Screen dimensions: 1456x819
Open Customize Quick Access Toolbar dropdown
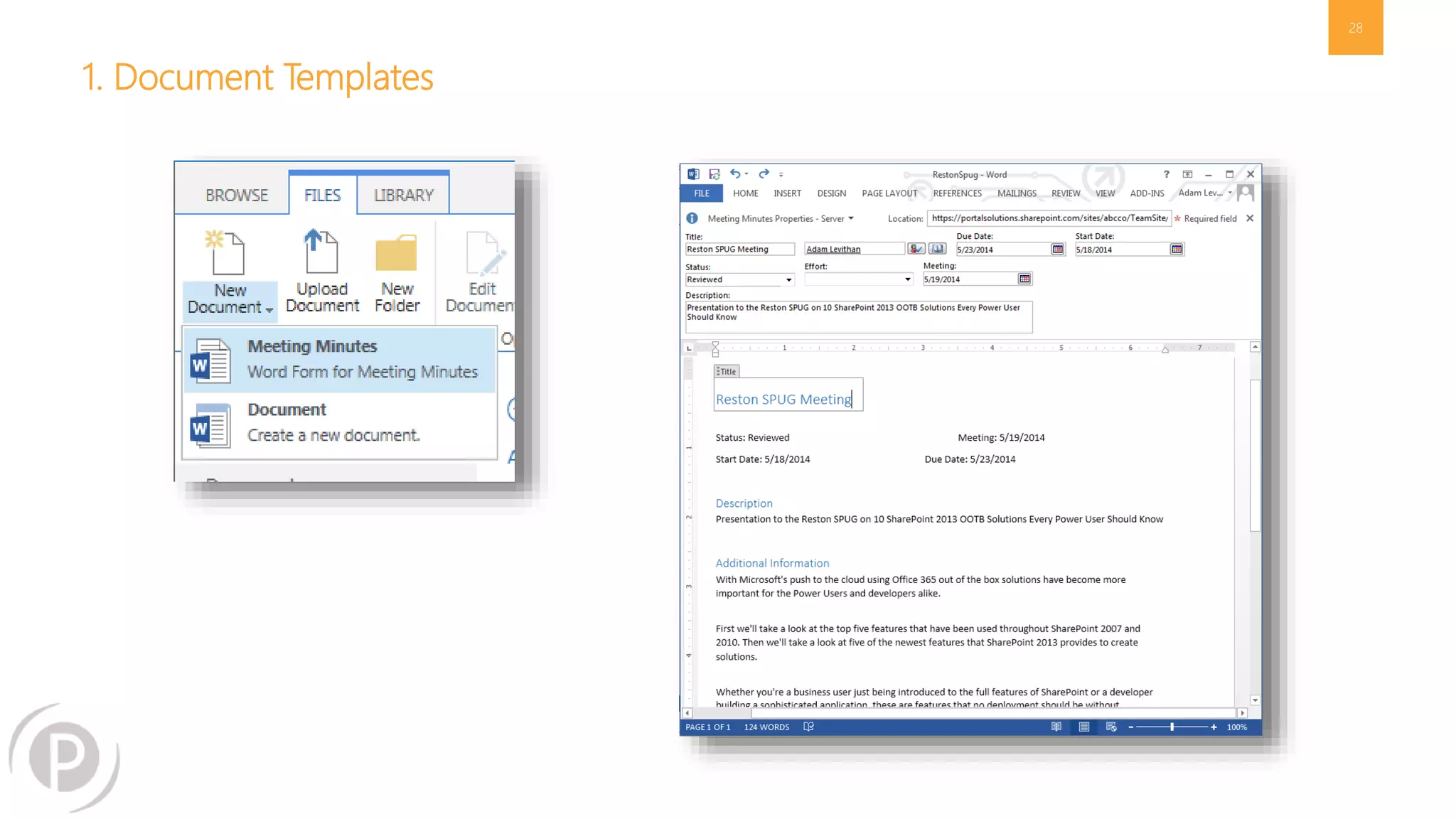[x=781, y=174]
